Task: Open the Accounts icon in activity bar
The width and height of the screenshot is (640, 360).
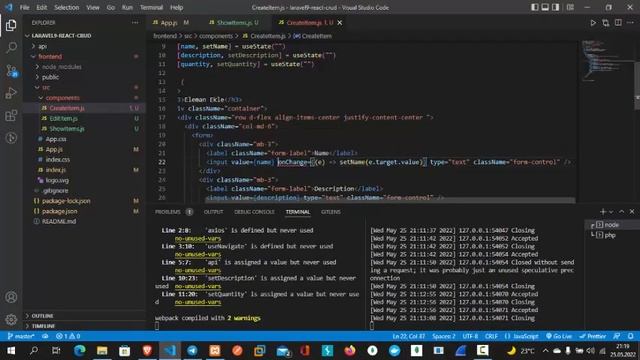Action: click(x=11, y=297)
